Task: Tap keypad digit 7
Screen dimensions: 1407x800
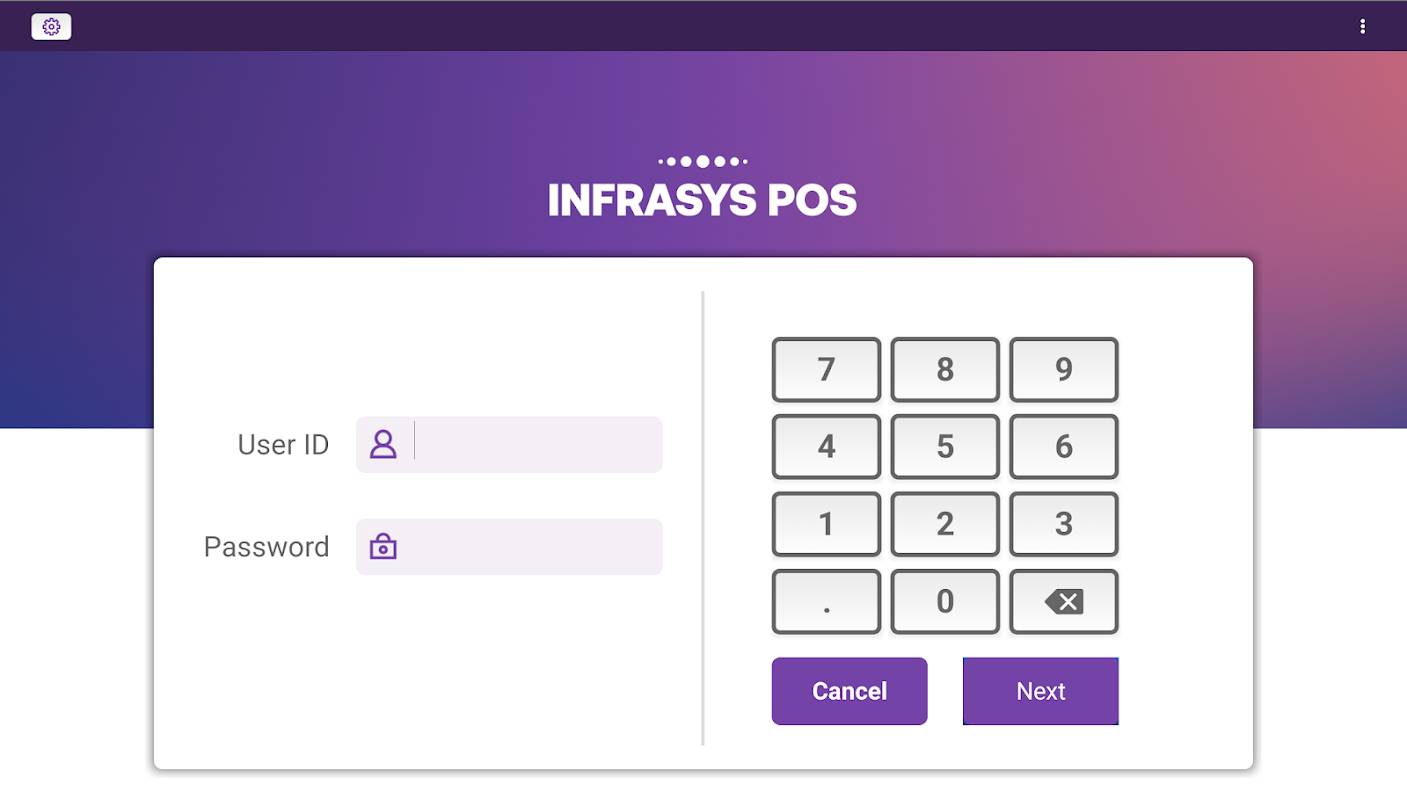Action: click(x=826, y=370)
